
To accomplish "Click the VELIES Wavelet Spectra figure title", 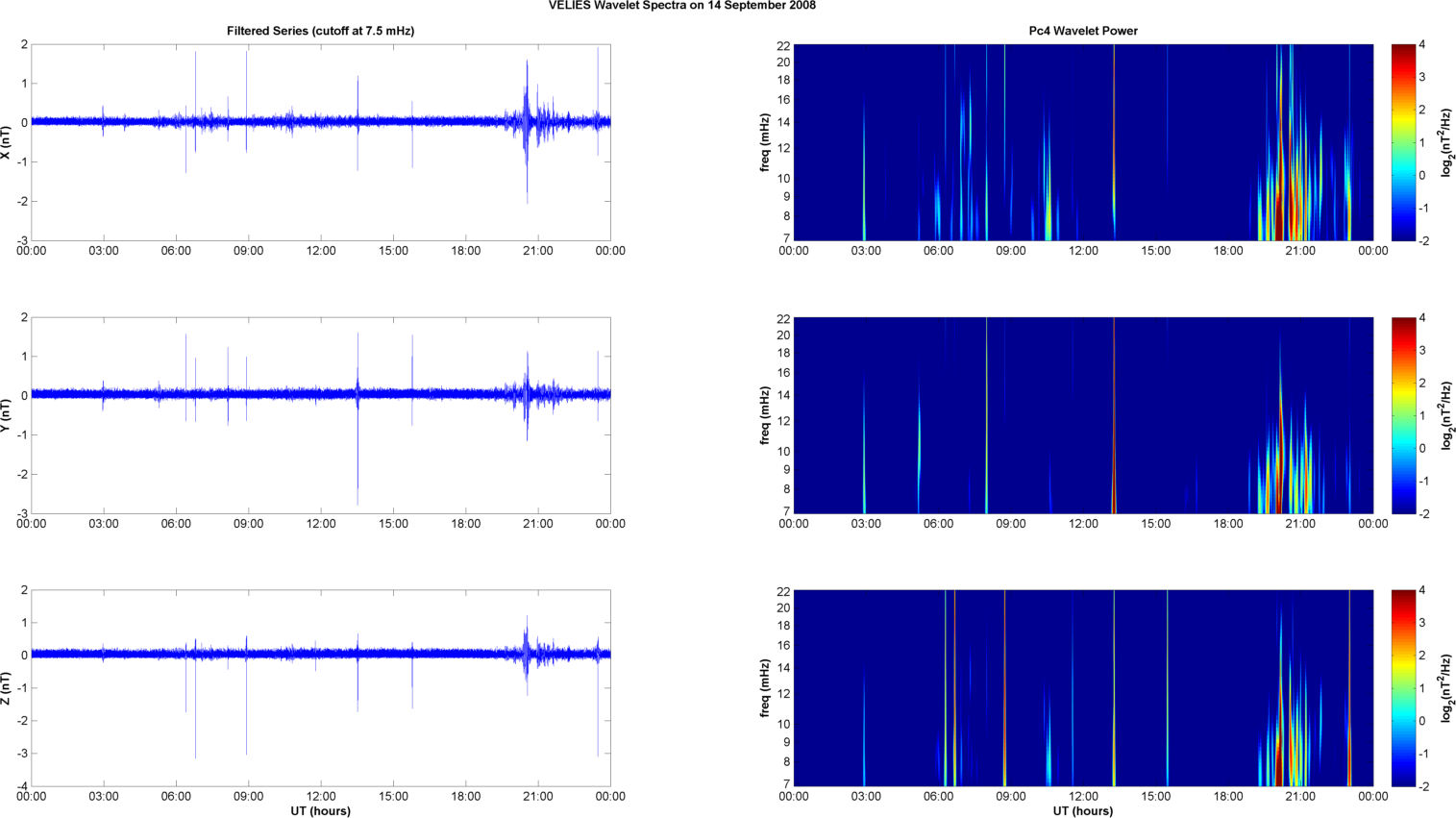I will (681, 6).
